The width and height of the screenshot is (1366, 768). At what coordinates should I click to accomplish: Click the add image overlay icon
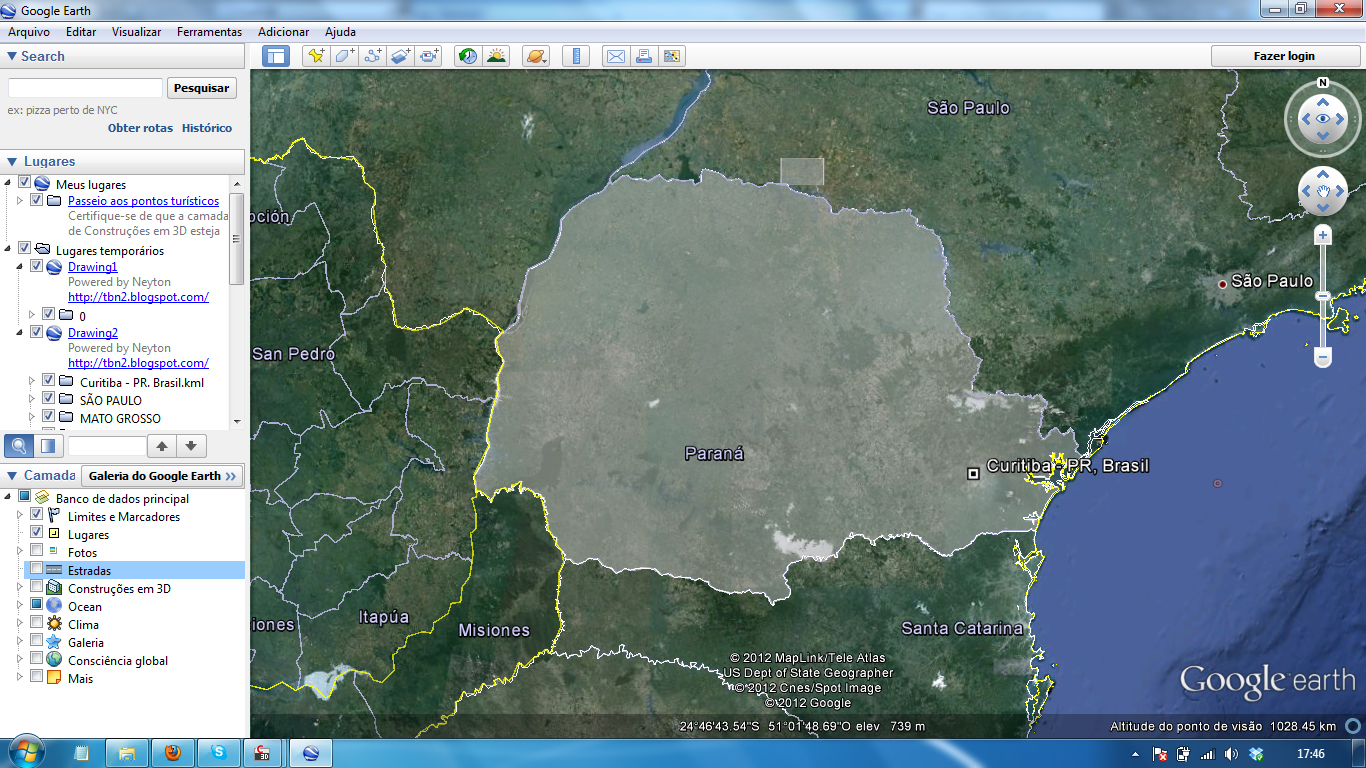click(x=401, y=56)
